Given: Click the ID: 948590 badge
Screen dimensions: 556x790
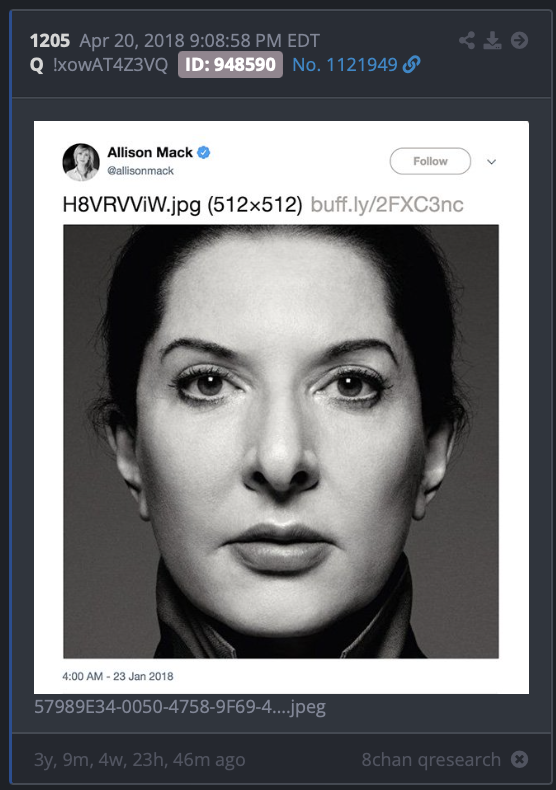Looking at the screenshot, I should point(230,64).
